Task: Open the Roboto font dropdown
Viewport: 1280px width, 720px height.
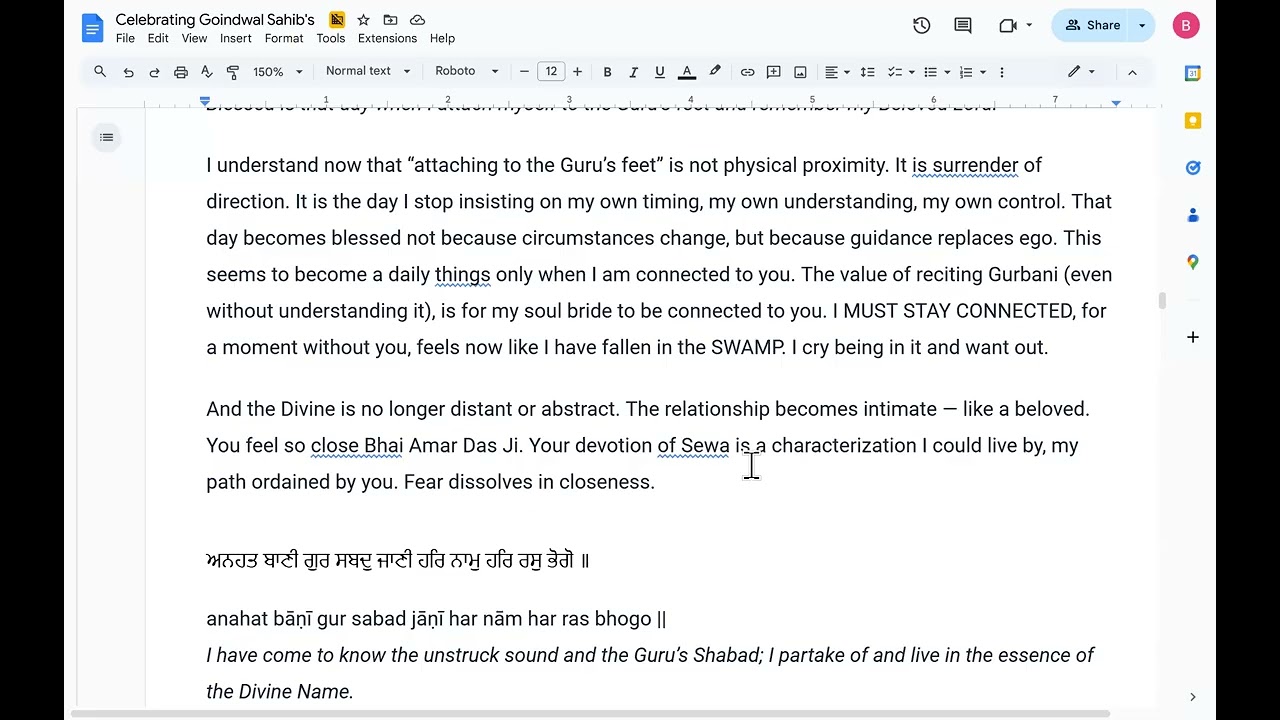Action: [x=466, y=72]
